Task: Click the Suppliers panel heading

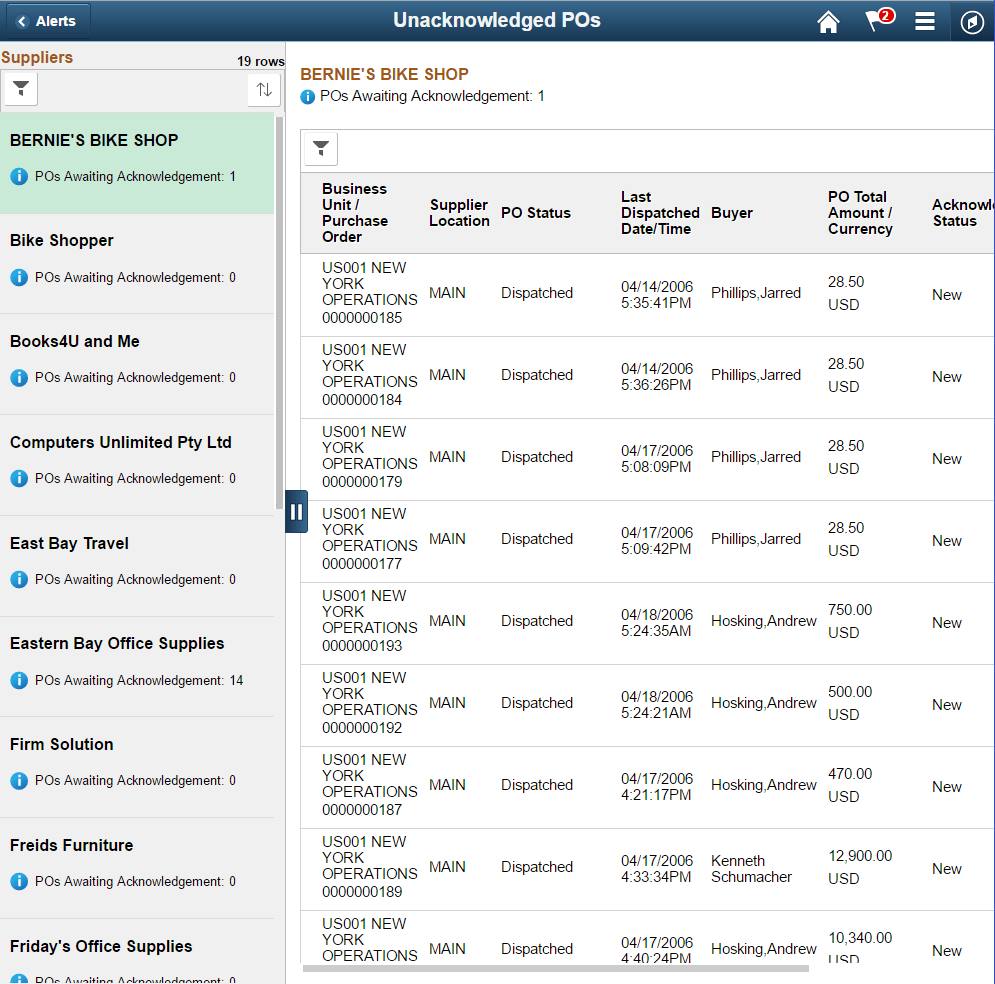Action: coord(37,57)
